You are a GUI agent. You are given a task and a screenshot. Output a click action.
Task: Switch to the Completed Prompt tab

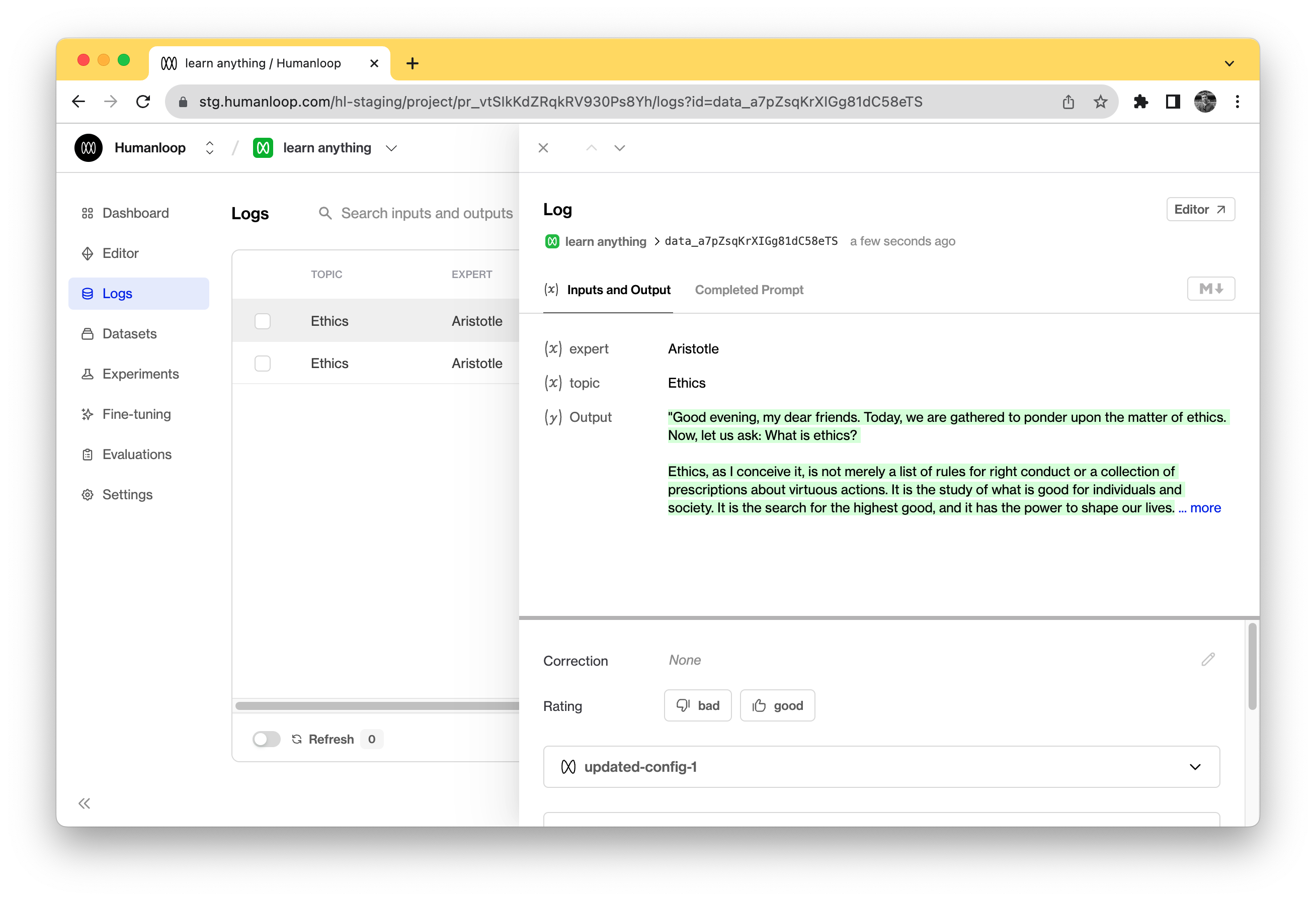click(749, 290)
